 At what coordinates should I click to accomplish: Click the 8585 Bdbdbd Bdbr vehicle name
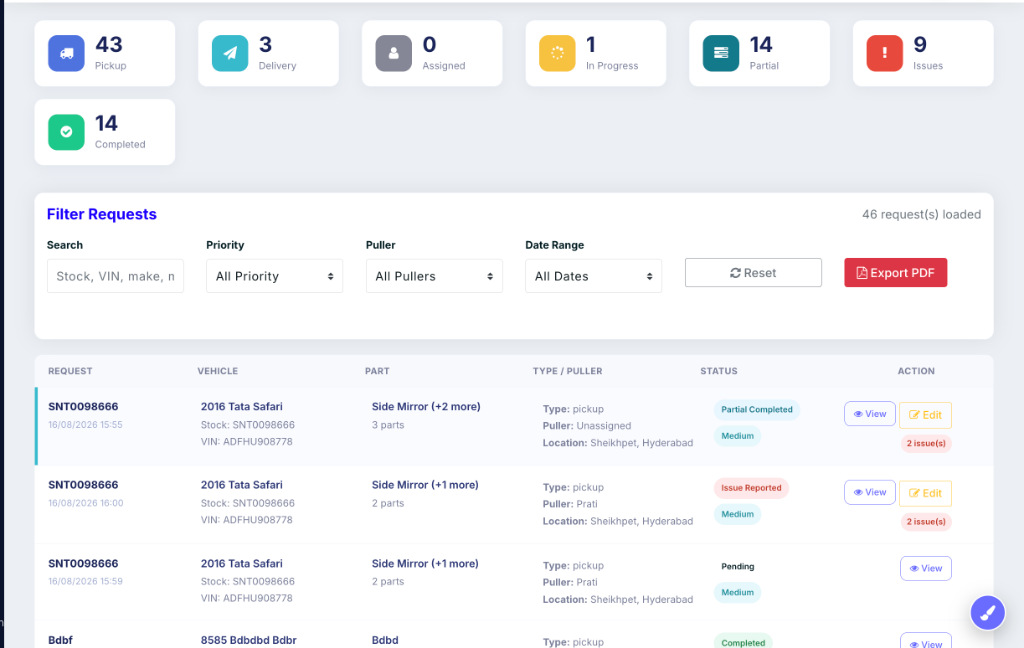click(248, 640)
